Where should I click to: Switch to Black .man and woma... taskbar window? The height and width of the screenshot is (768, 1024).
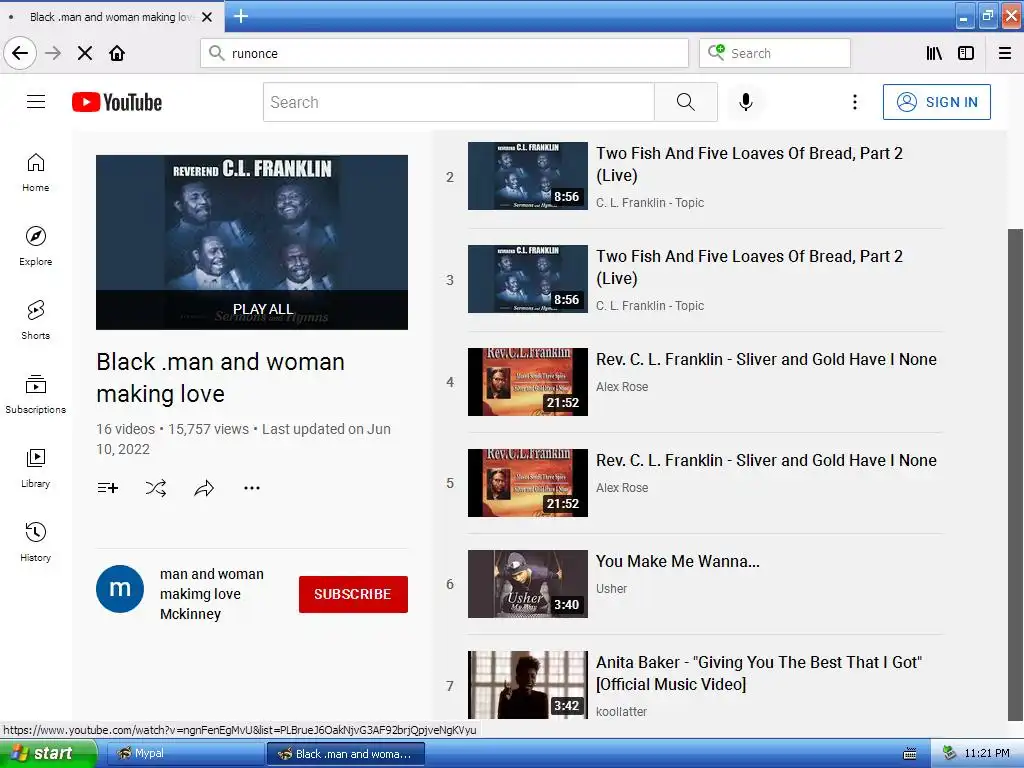[345, 754]
